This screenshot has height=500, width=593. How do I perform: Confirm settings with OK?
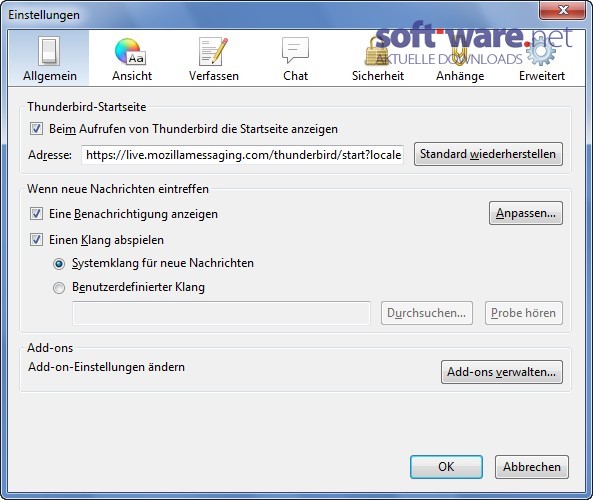click(x=446, y=467)
